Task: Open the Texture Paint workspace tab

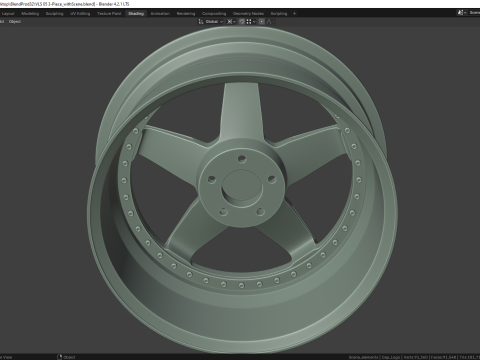Action: click(x=109, y=14)
